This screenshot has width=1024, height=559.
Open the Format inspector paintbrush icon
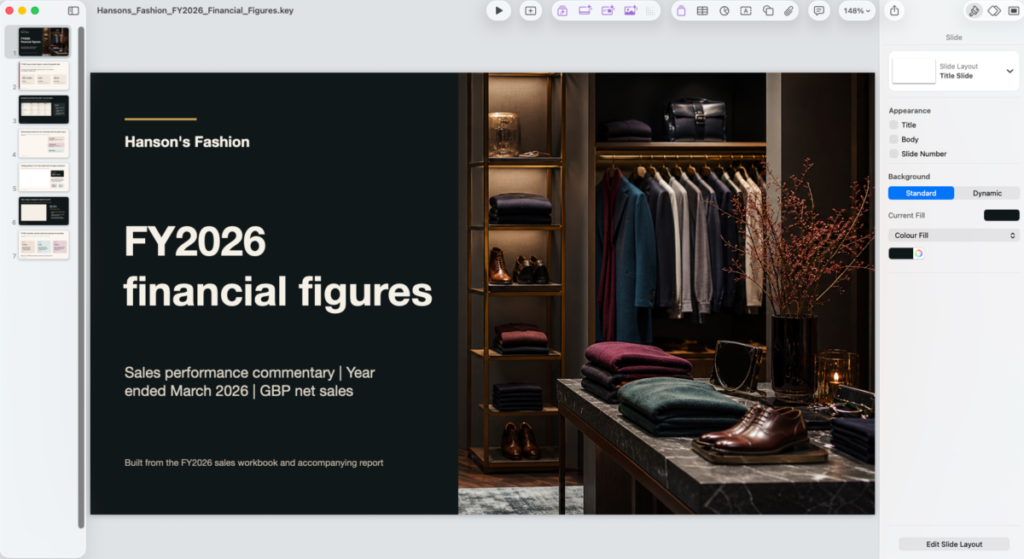974,10
